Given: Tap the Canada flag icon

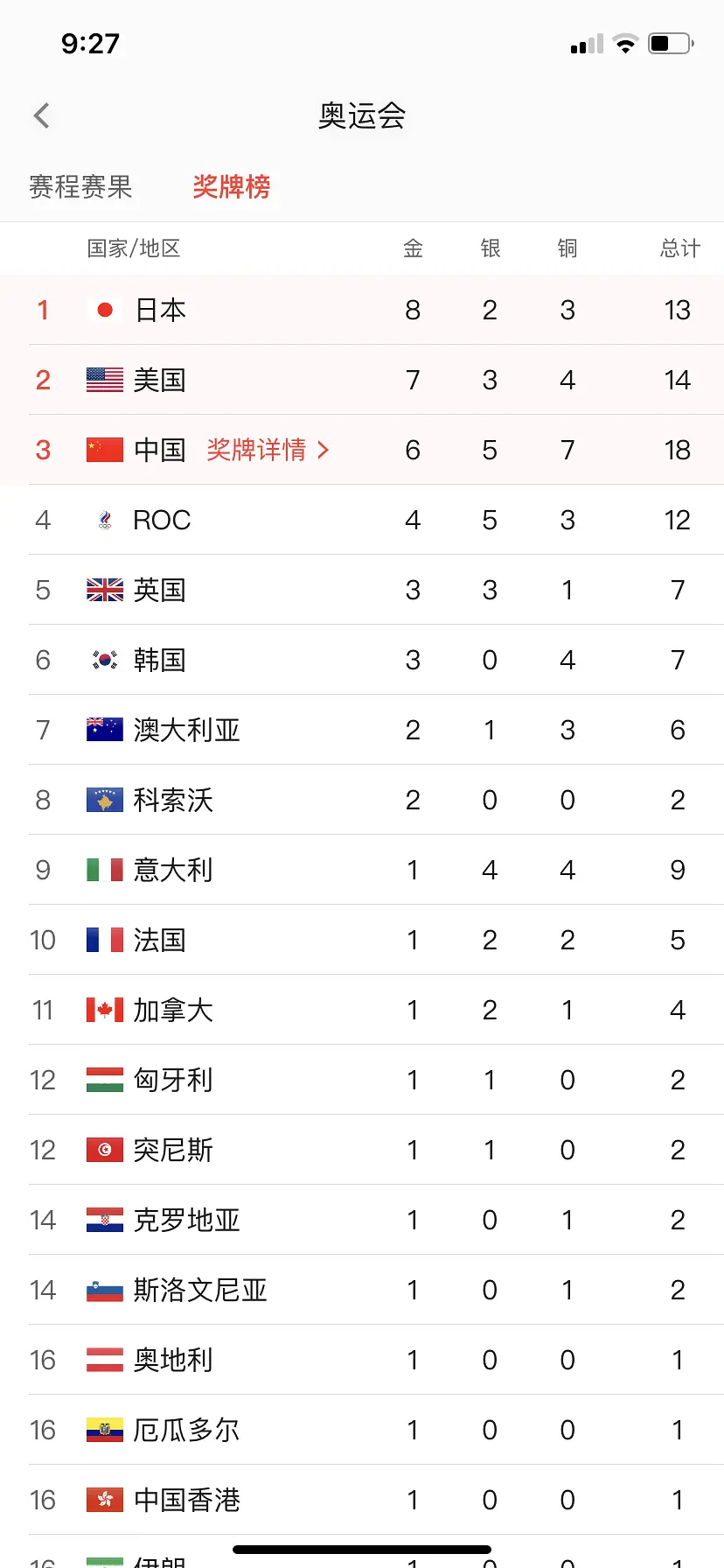Looking at the screenshot, I should point(105,1010).
